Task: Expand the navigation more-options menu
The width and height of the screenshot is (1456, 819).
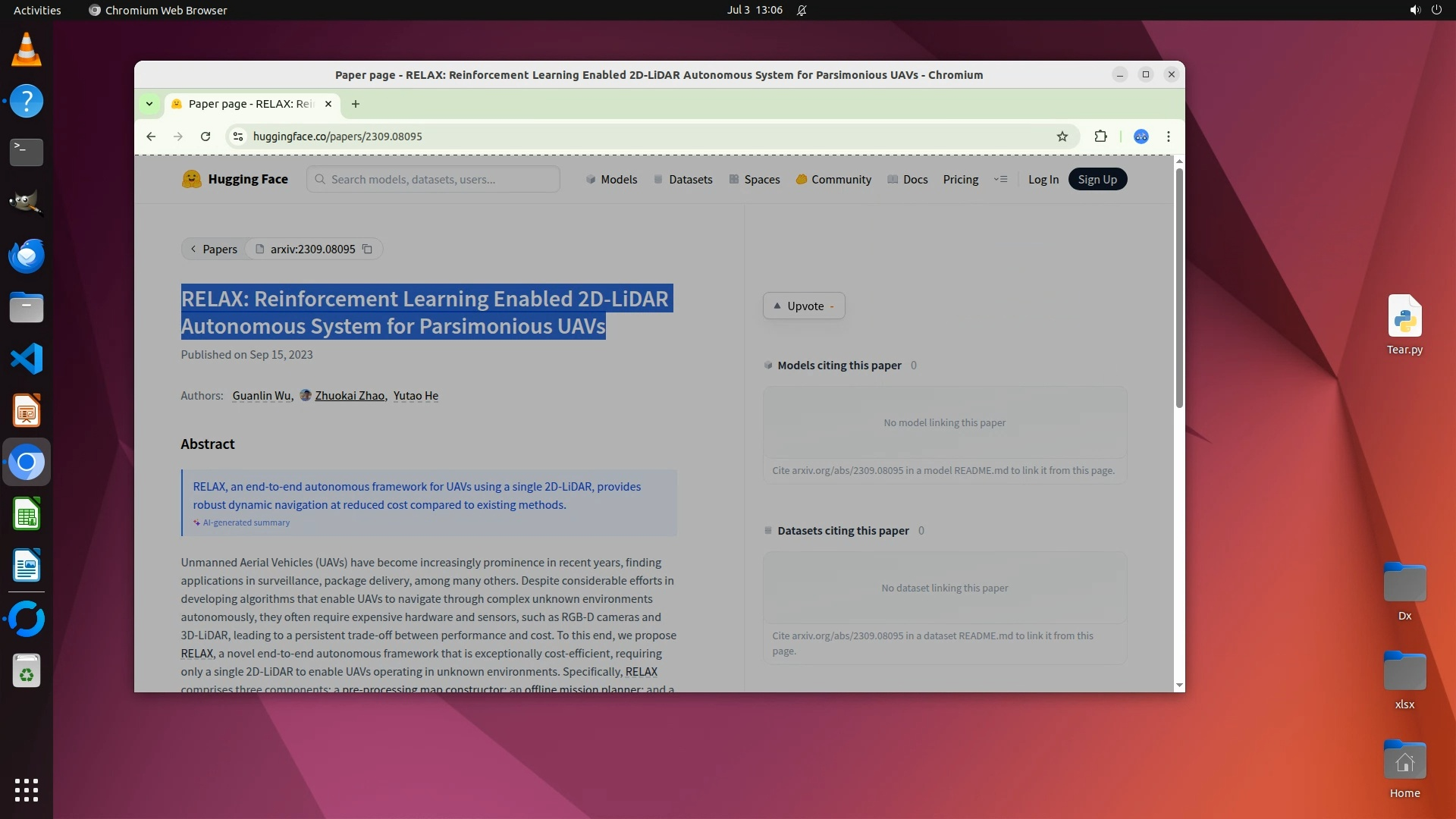Action: point(1000,180)
